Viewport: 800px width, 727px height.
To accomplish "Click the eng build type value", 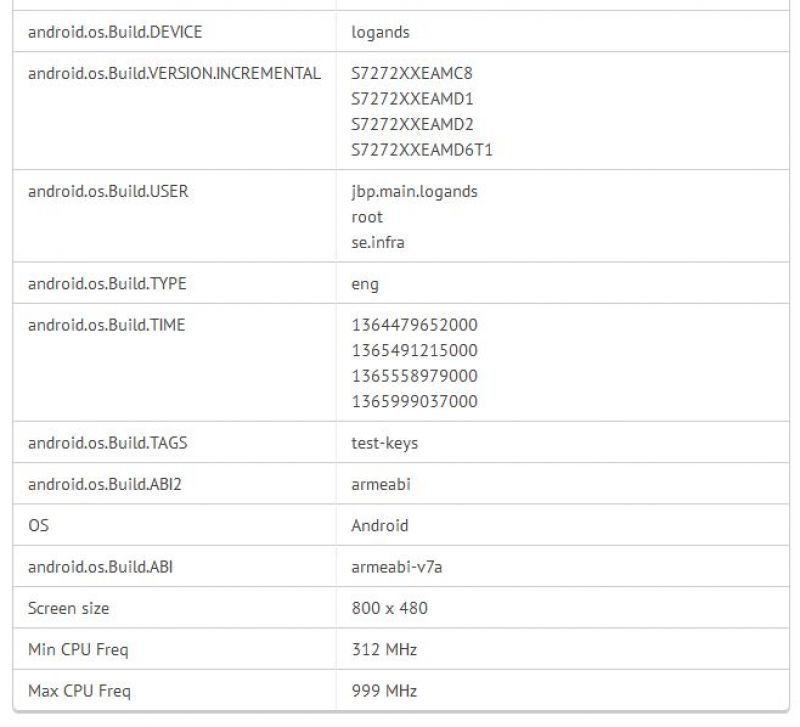I will pyautogui.click(x=365, y=285).
